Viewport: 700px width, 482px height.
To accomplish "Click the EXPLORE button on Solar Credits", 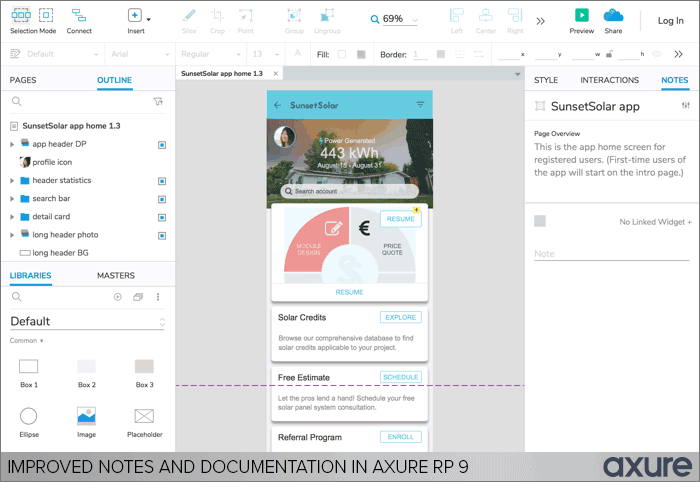I will point(400,317).
